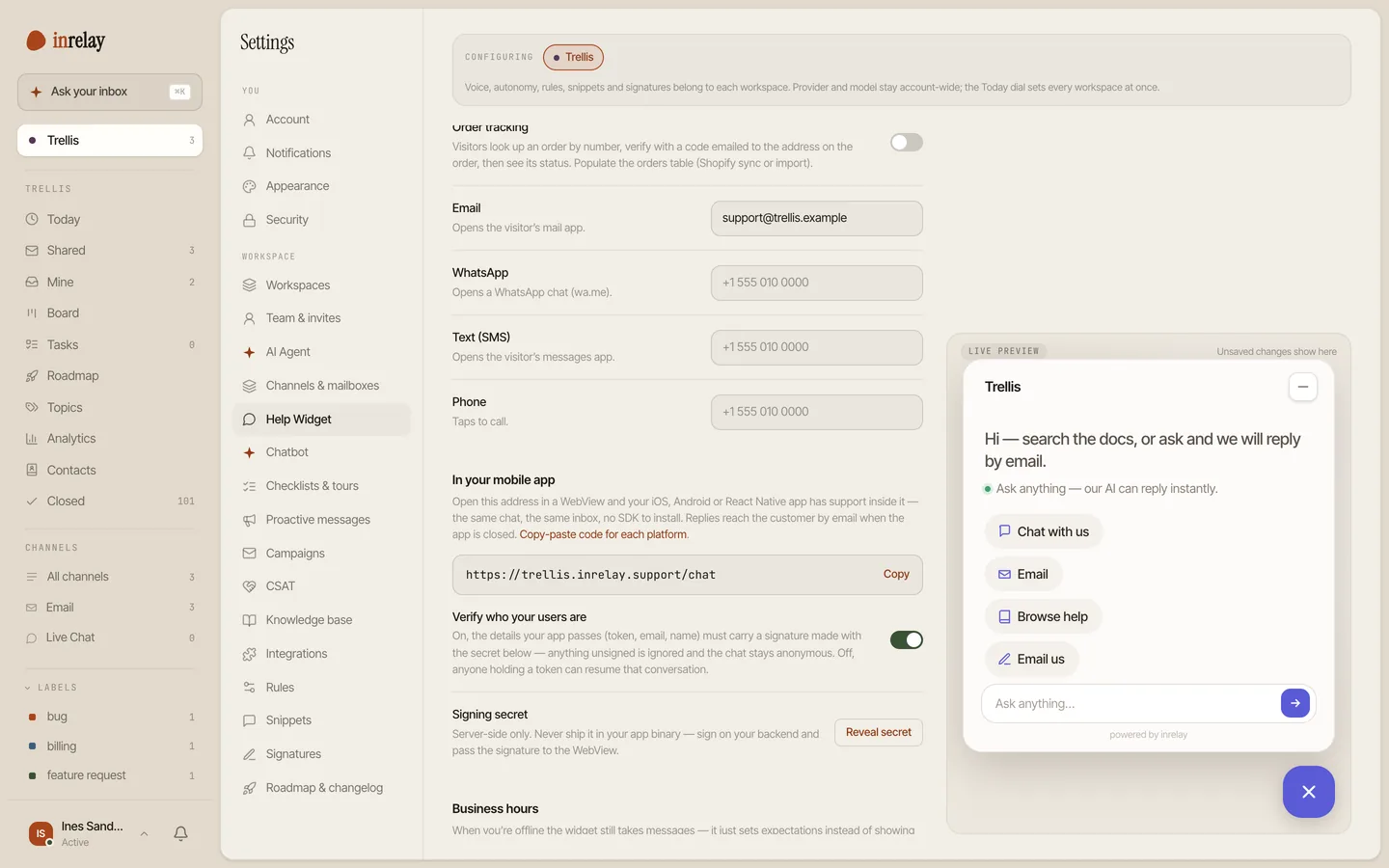Click the Trellis configuring chip
Screen dimensions: 1389x868
point(573,57)
